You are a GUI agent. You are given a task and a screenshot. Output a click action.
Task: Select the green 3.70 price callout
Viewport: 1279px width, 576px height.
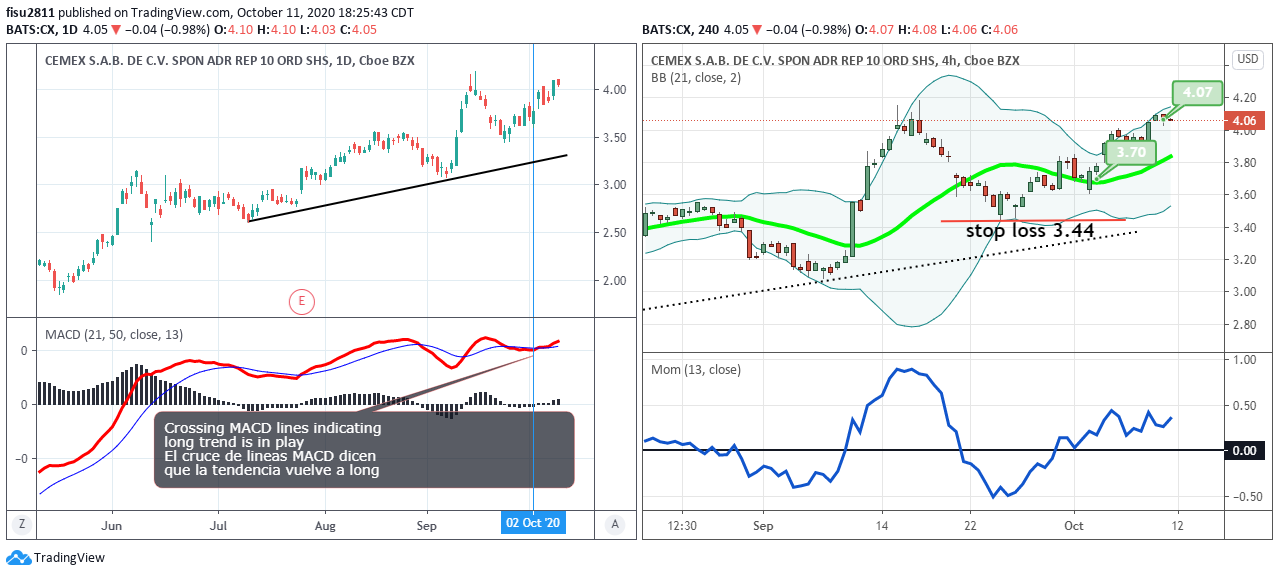pos(1131,153)
